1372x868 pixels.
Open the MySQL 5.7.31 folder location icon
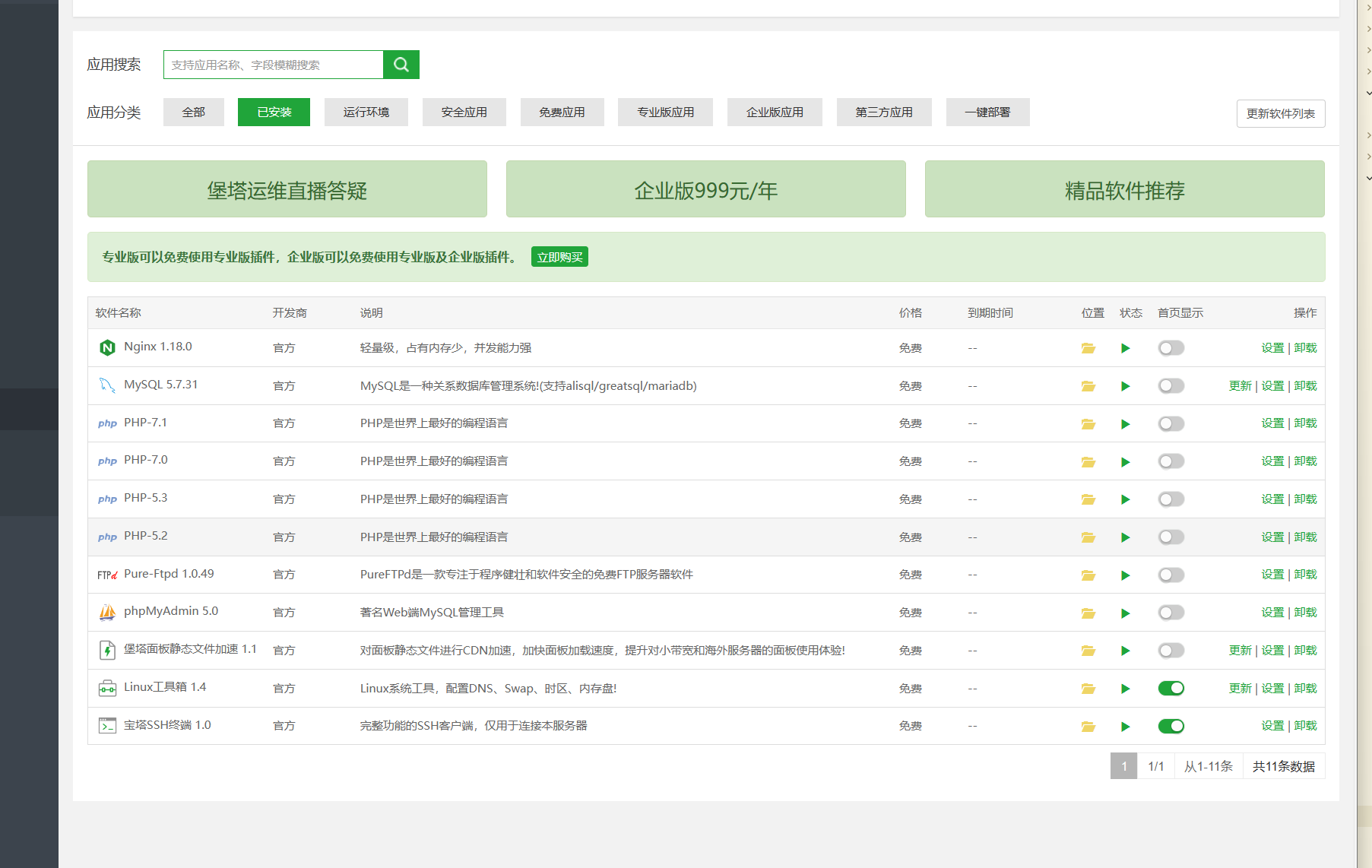[1088, 386]
